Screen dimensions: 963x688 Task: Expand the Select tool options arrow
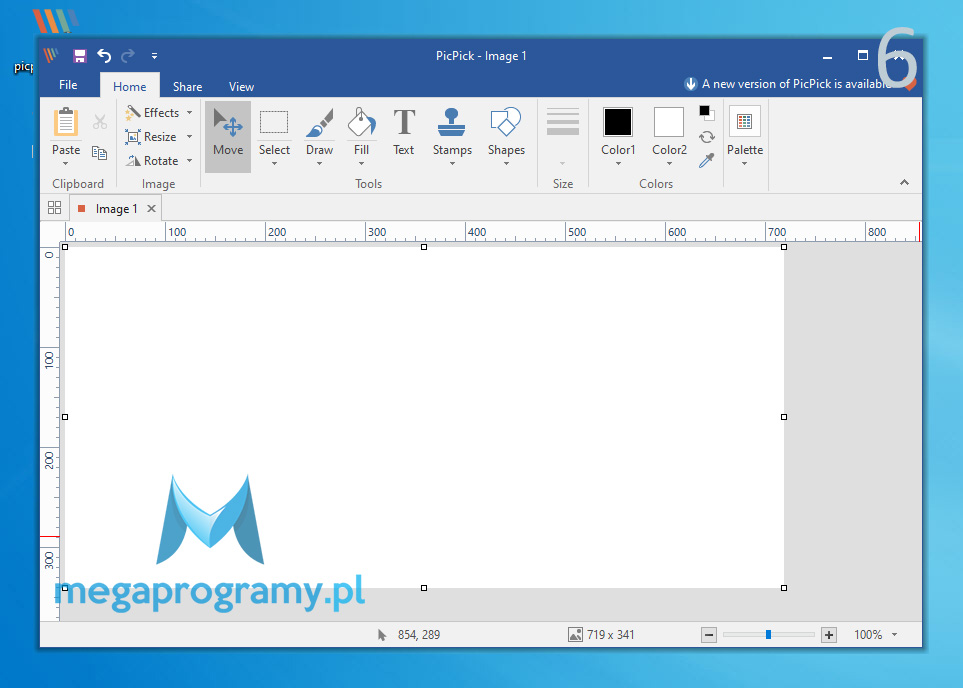pyautogui.click(x=275, y=163)
